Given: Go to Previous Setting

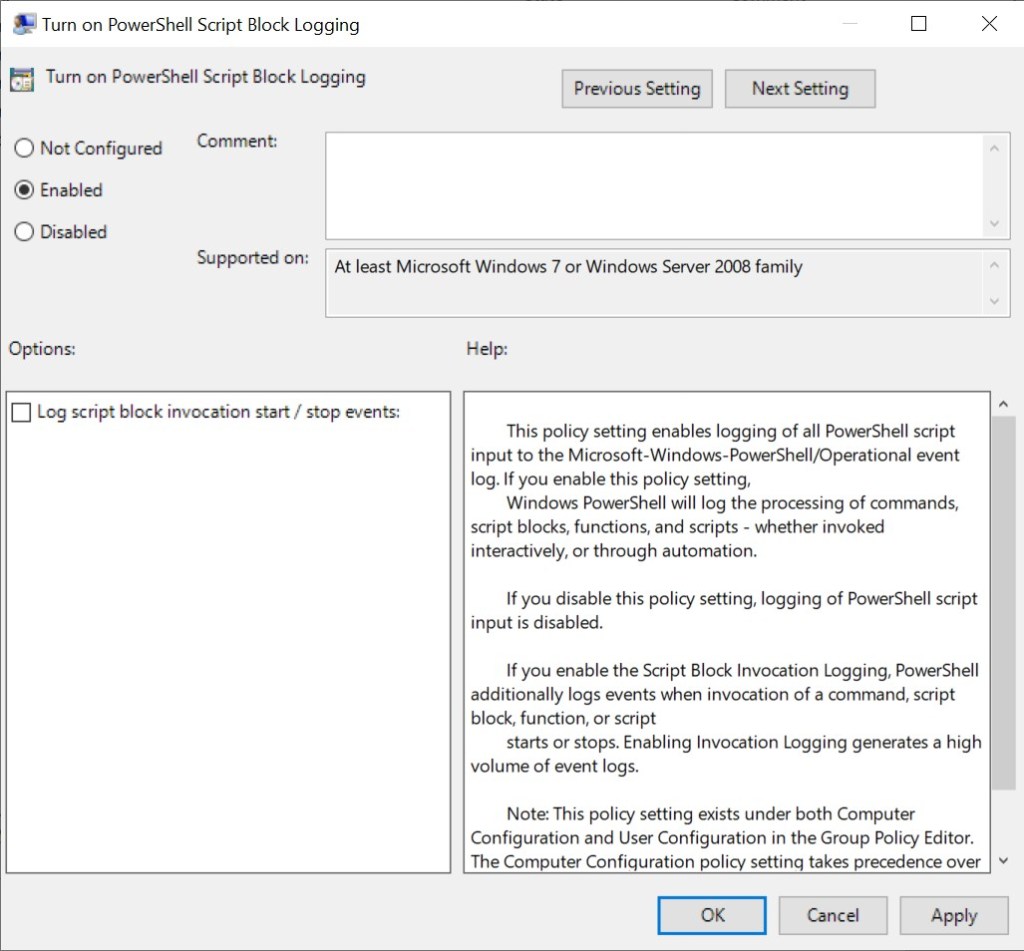Looking at the screenshot, I should (637, 89).
